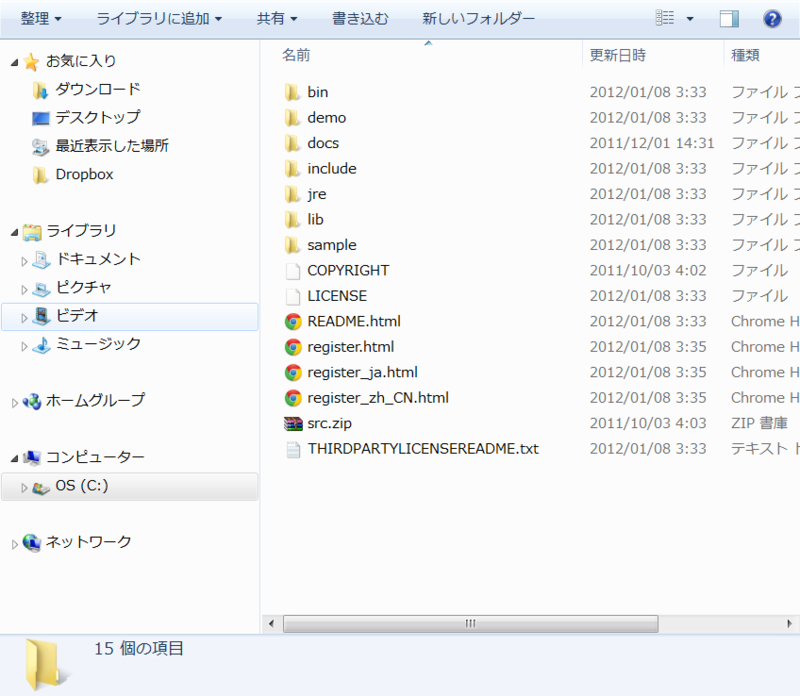This screenshot has height=696, width=800.
Task: Expand the ドキュメント library node
Action: click(24, 261)
